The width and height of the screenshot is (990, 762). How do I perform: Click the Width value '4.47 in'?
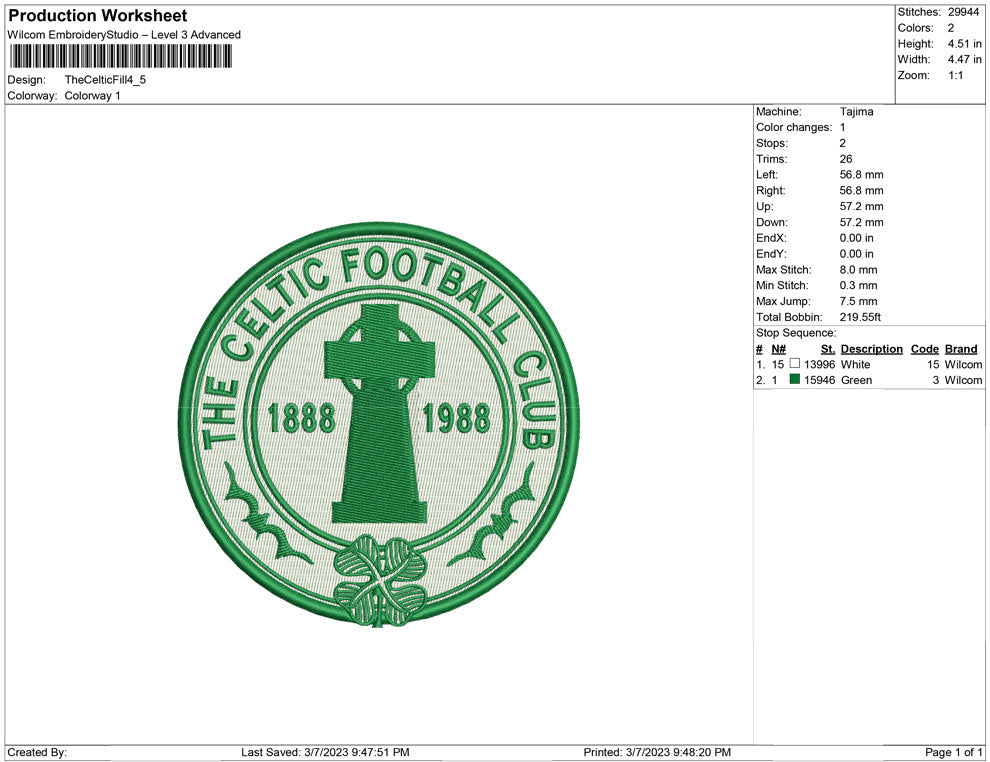[x=965, y=59]
